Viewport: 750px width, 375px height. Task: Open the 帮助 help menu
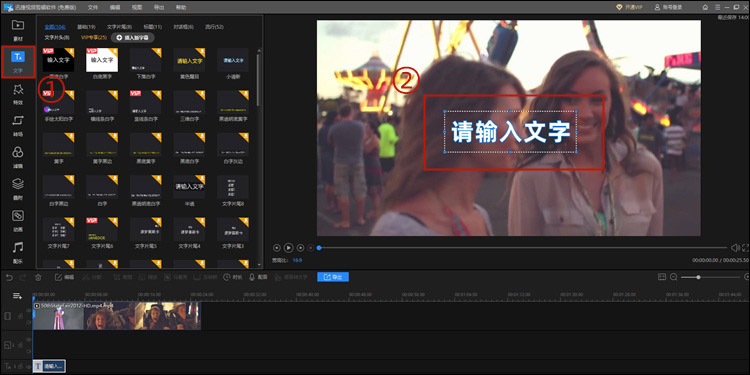[181, 8]
